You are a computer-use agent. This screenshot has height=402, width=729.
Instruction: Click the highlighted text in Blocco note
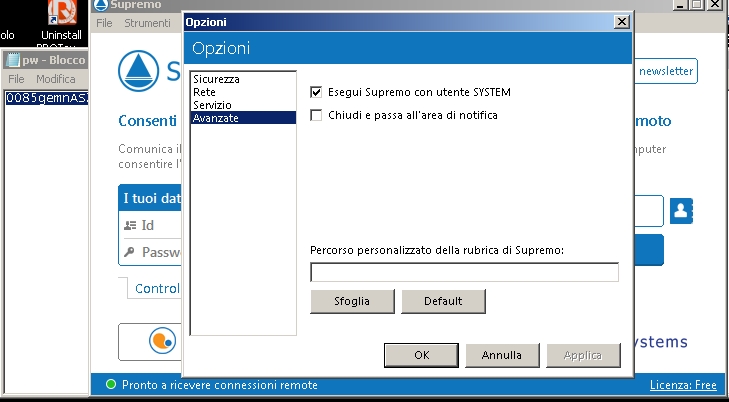[46, 98]
